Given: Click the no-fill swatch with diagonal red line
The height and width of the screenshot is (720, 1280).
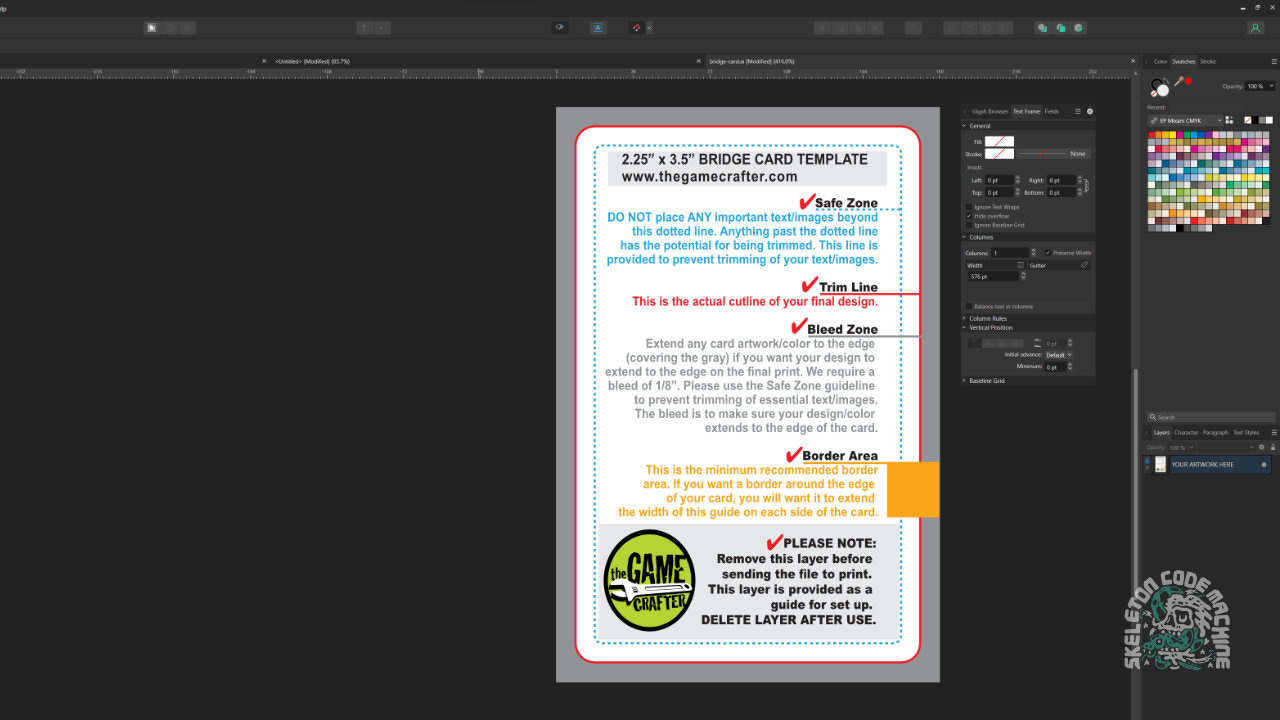Looking at the screenshot, I should click(x=1248, y=120).
